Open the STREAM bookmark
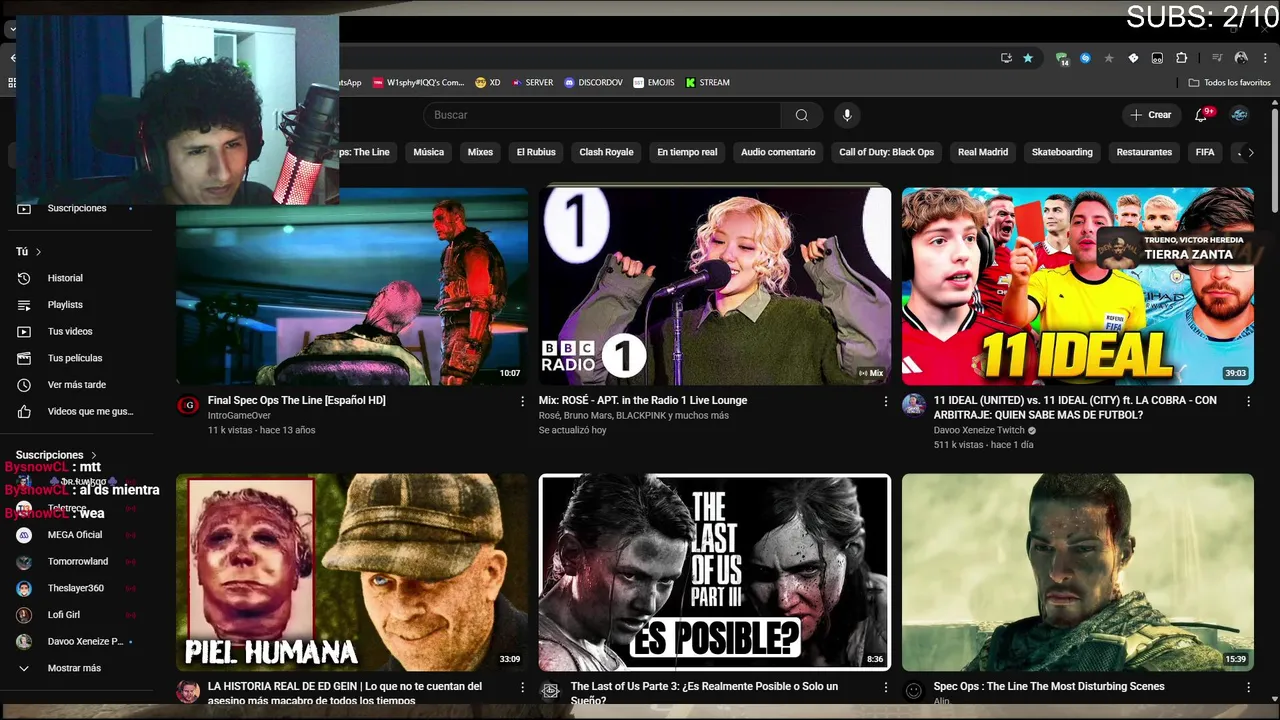 [x=707, y=83]
